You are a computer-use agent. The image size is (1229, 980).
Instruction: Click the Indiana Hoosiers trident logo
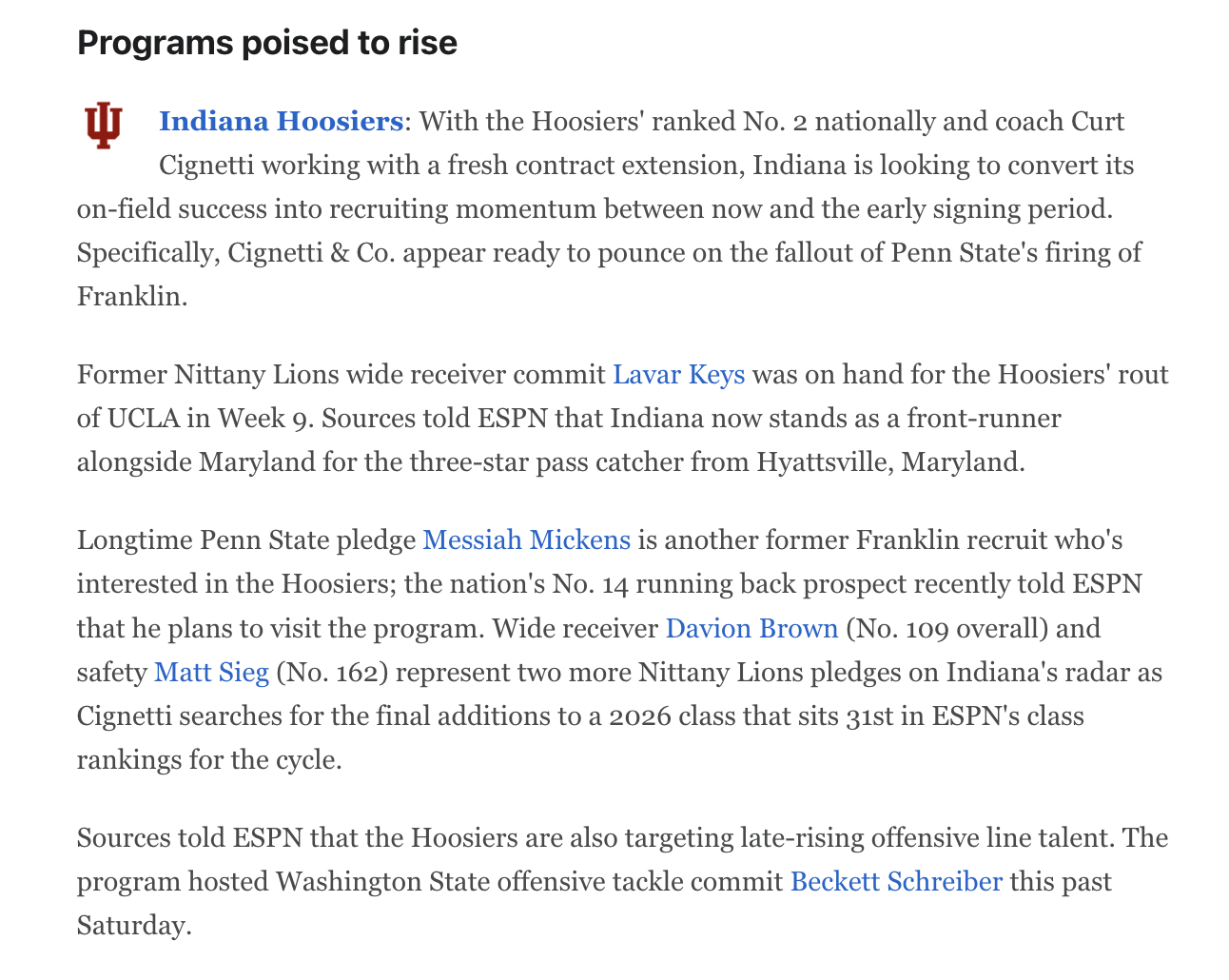(x=103, y=127)
